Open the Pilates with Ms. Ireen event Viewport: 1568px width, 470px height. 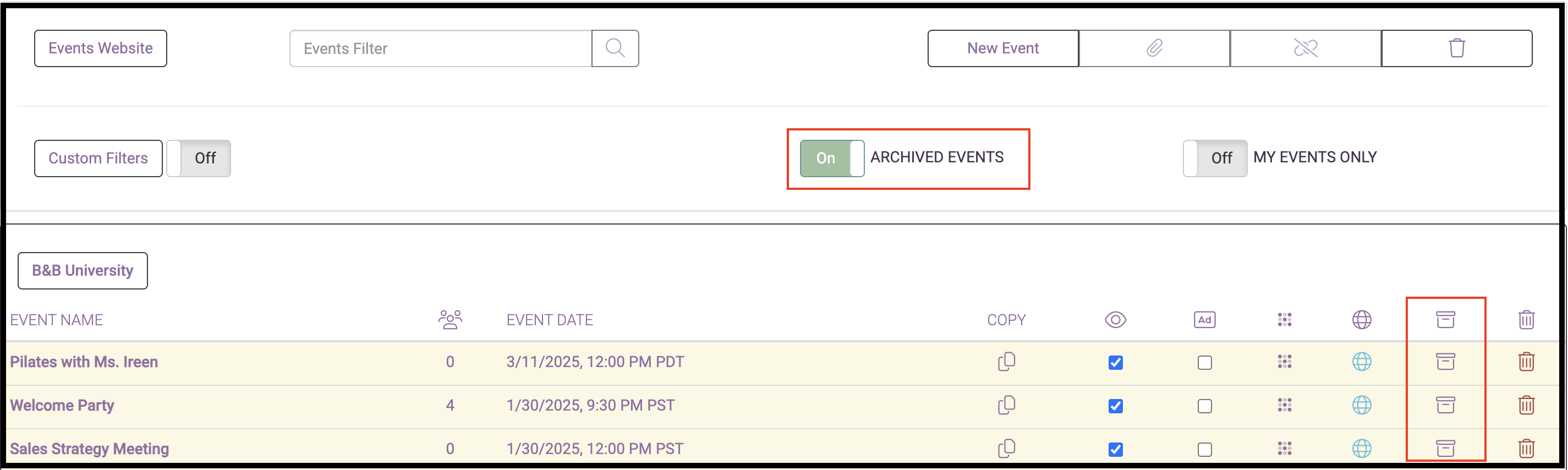pos(84,362)
